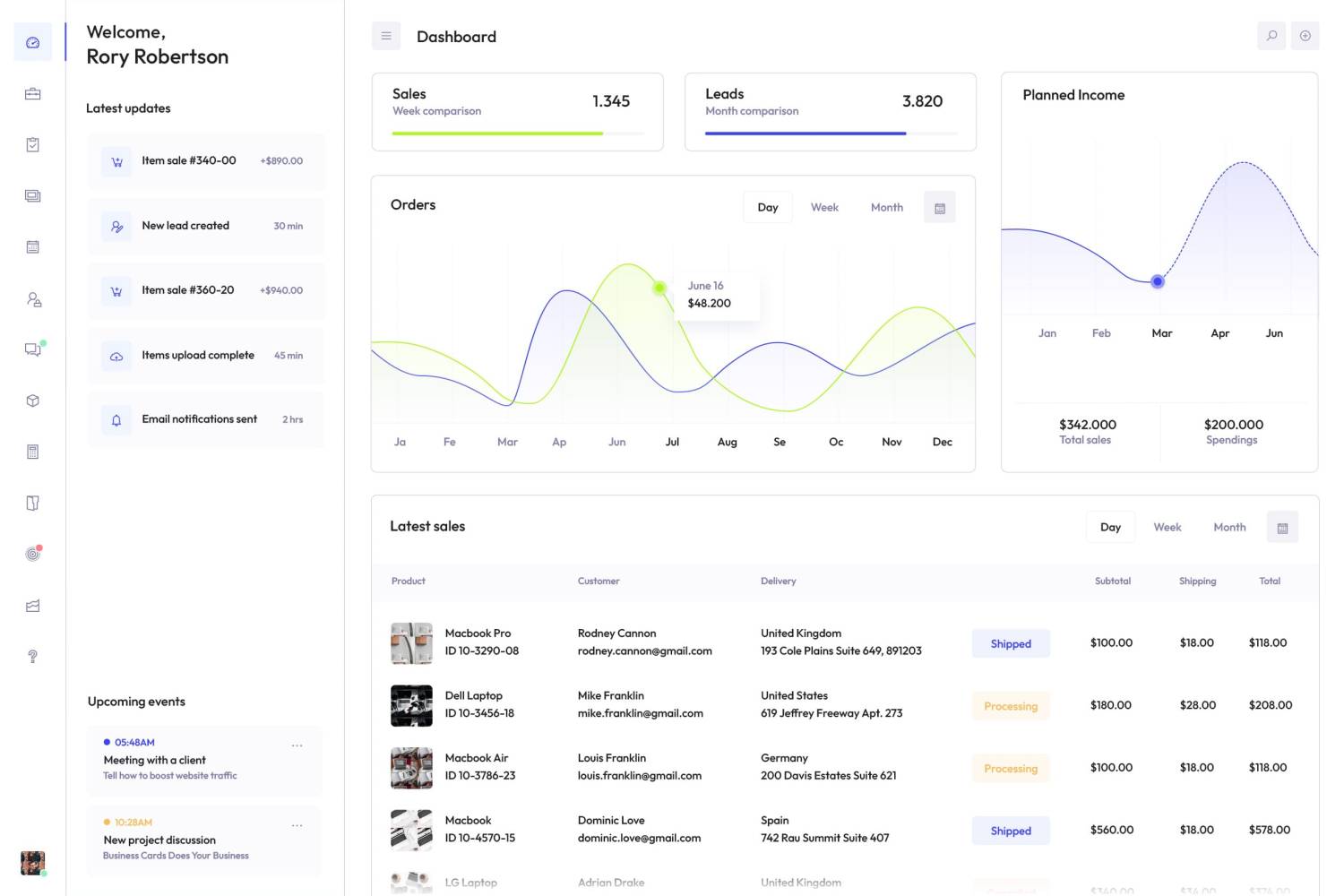The width and height of the screenshot is (1344, 896).
Task: Click the Shipped status for Macbook Pro
Action: coord(1011,644)
